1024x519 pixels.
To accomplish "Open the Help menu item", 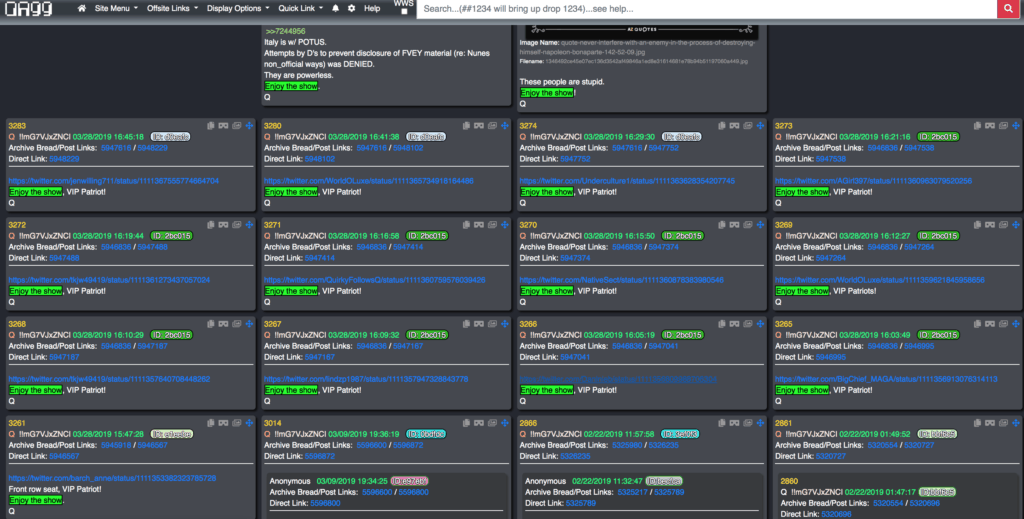I will point(371,8).
